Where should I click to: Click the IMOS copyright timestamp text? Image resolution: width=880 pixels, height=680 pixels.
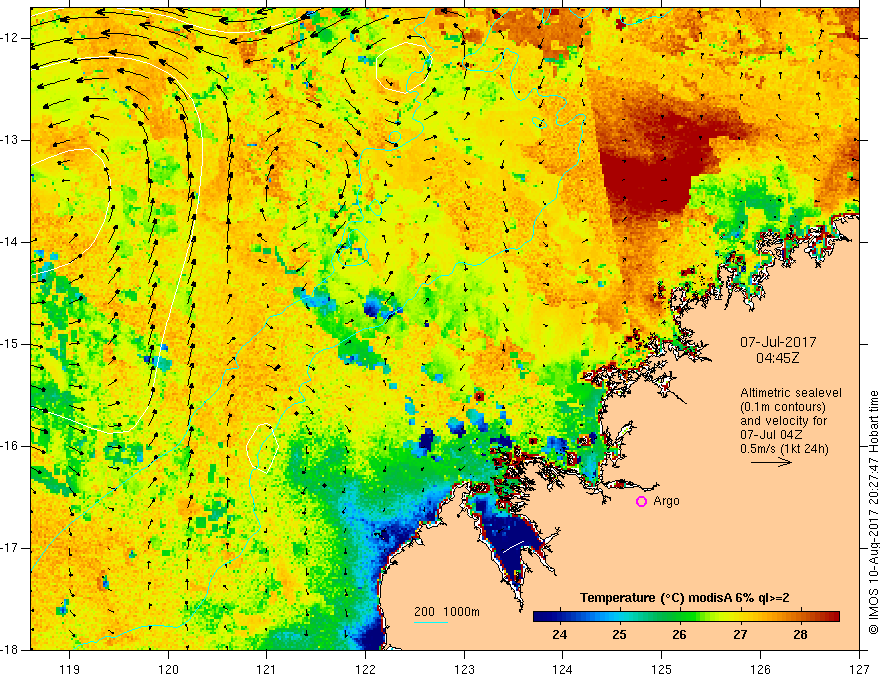[873, 513]
